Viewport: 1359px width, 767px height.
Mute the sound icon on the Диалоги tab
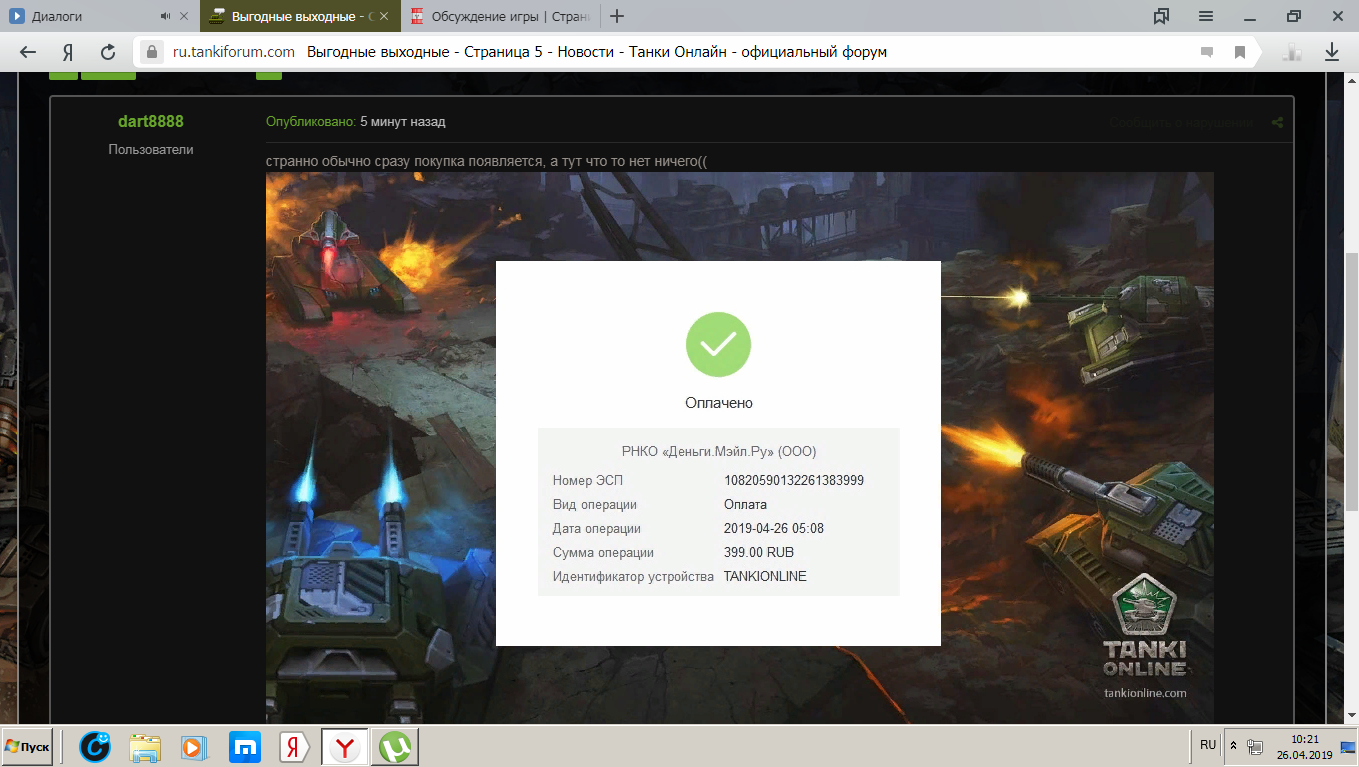(x=166, y=17)
